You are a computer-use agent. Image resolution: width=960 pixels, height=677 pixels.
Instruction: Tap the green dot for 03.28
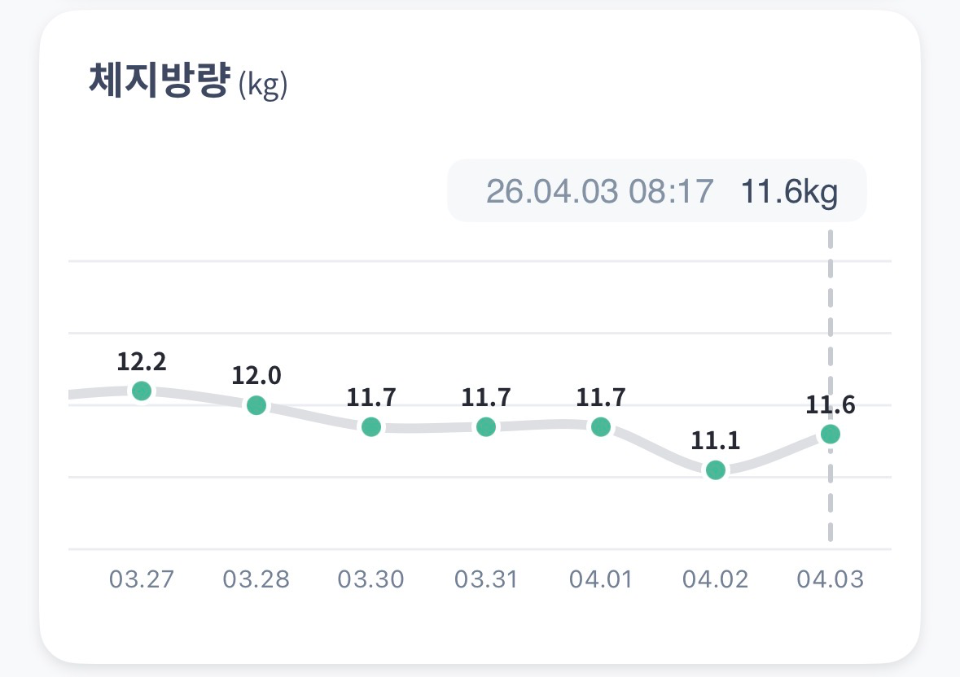tap(257, 405)
